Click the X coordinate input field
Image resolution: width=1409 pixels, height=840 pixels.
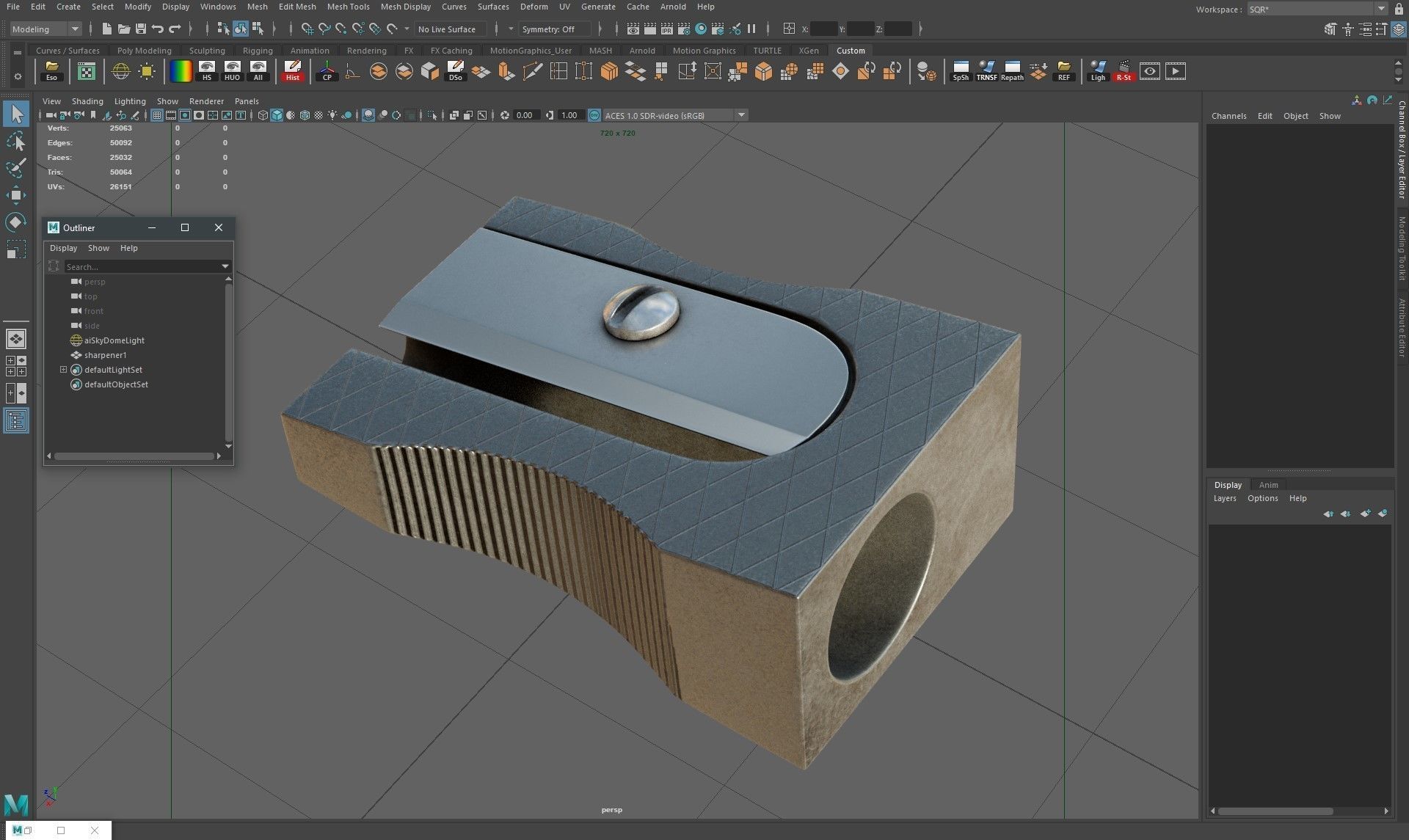tap(823, 29)
